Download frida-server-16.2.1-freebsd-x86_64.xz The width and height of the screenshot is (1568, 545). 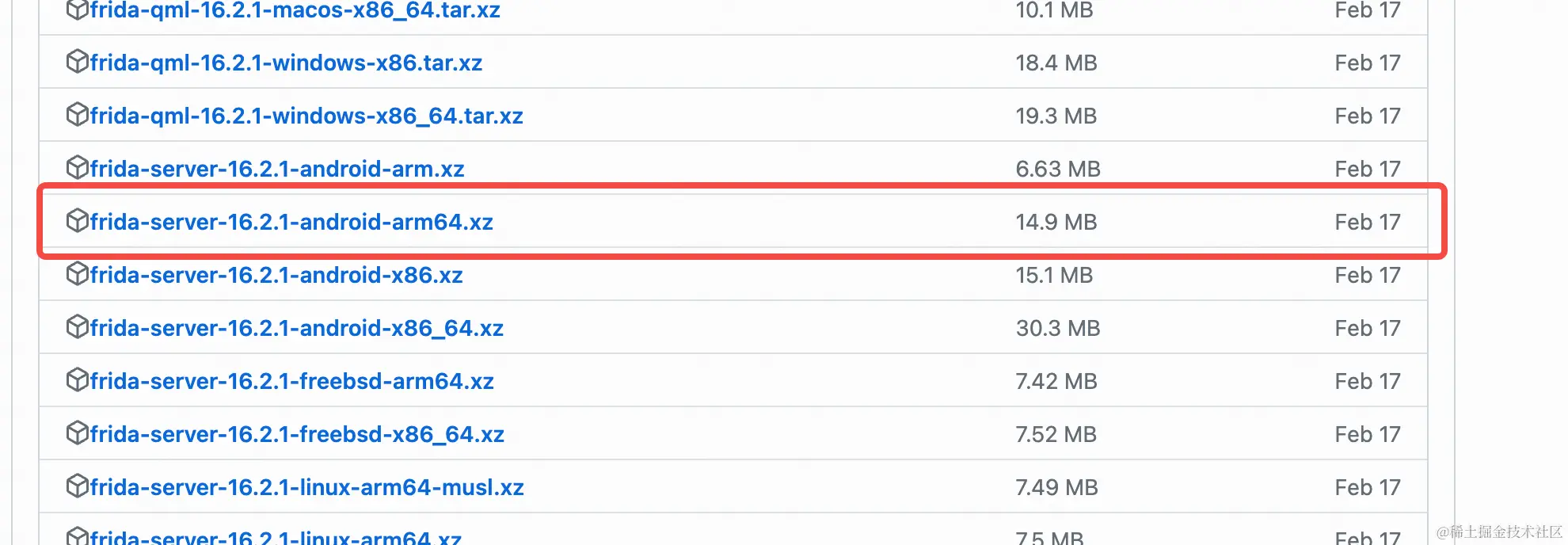(297, 434)
